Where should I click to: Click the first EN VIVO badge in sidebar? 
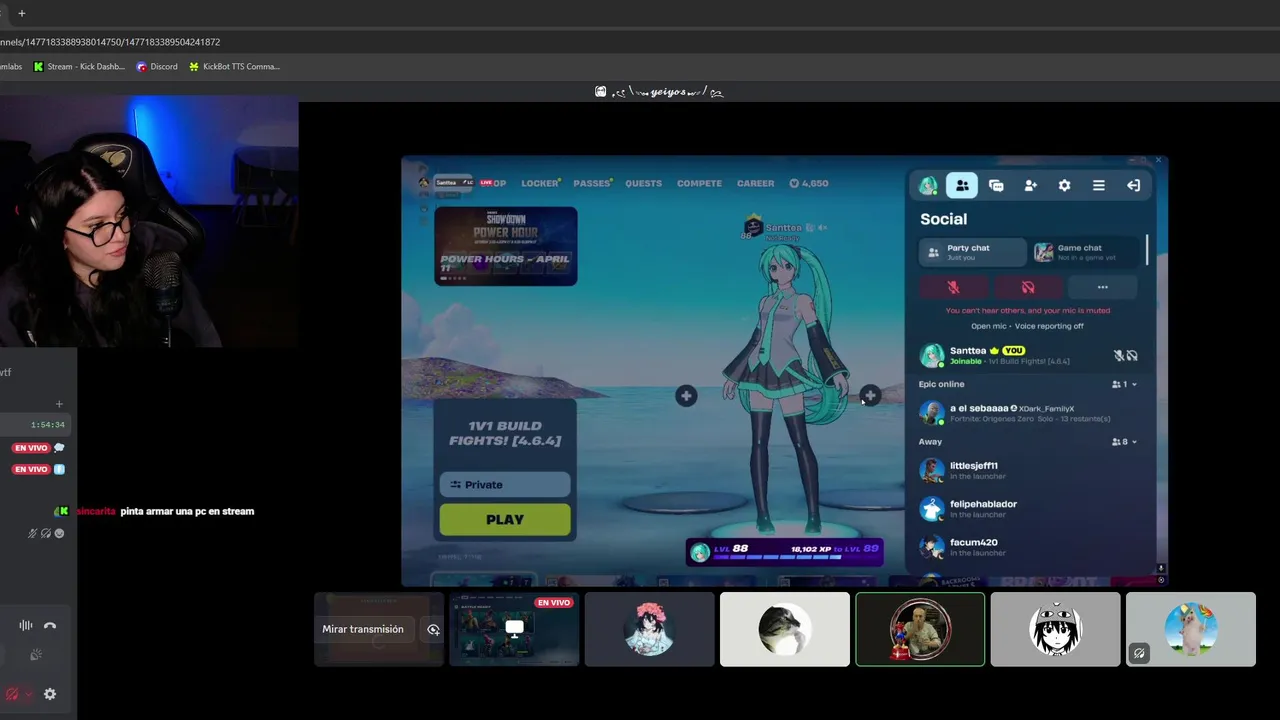(31, 448)
